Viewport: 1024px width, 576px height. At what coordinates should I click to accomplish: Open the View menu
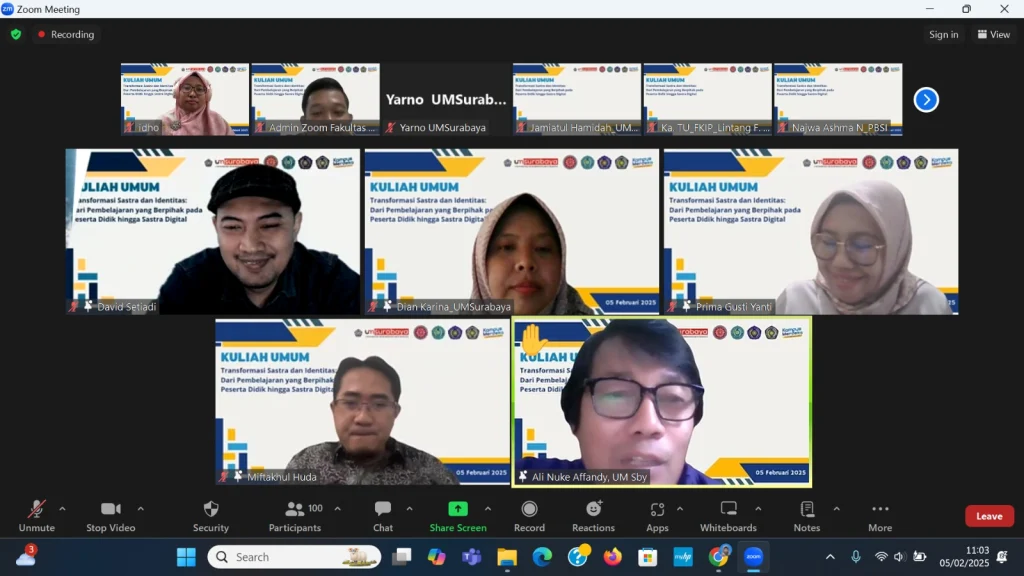992,33
